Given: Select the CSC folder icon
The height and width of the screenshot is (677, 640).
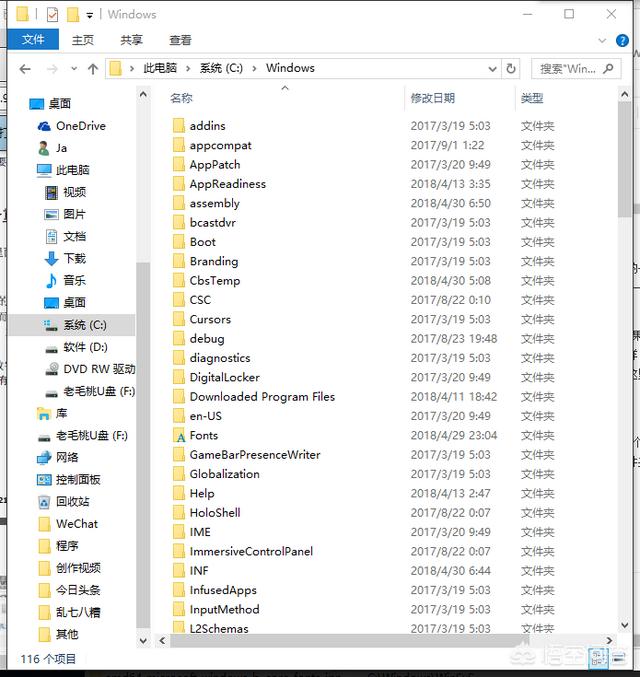Looking at the screenshot, I should [179, 300].
